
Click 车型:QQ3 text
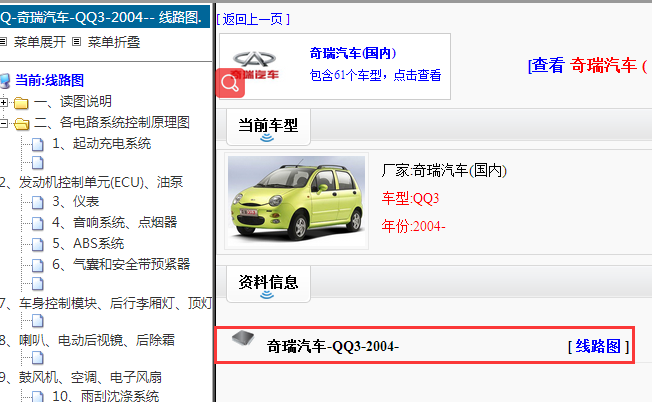click(410, 199)
